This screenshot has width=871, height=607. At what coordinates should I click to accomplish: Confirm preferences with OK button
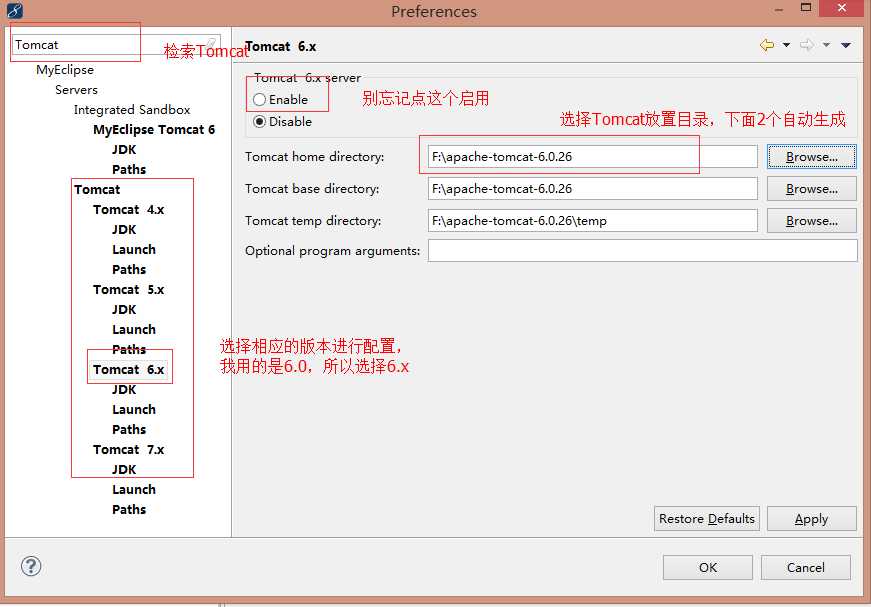point(708,568)
